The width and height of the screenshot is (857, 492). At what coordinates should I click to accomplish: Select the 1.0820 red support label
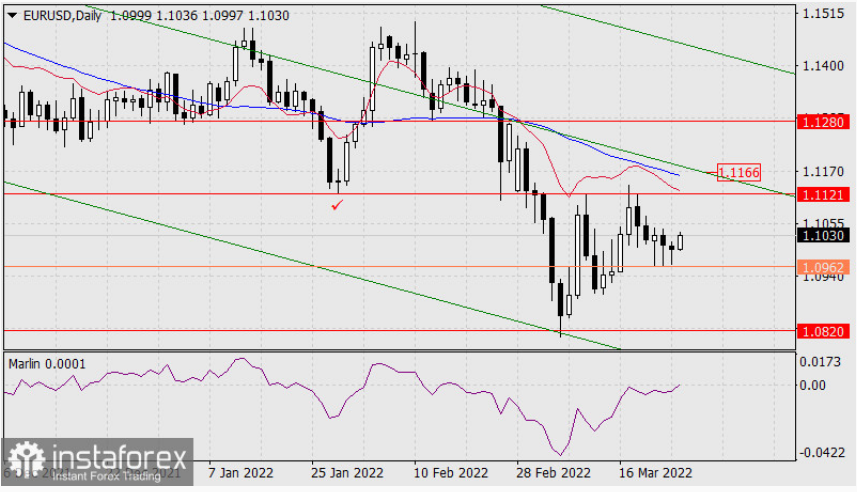coord(823,331)
